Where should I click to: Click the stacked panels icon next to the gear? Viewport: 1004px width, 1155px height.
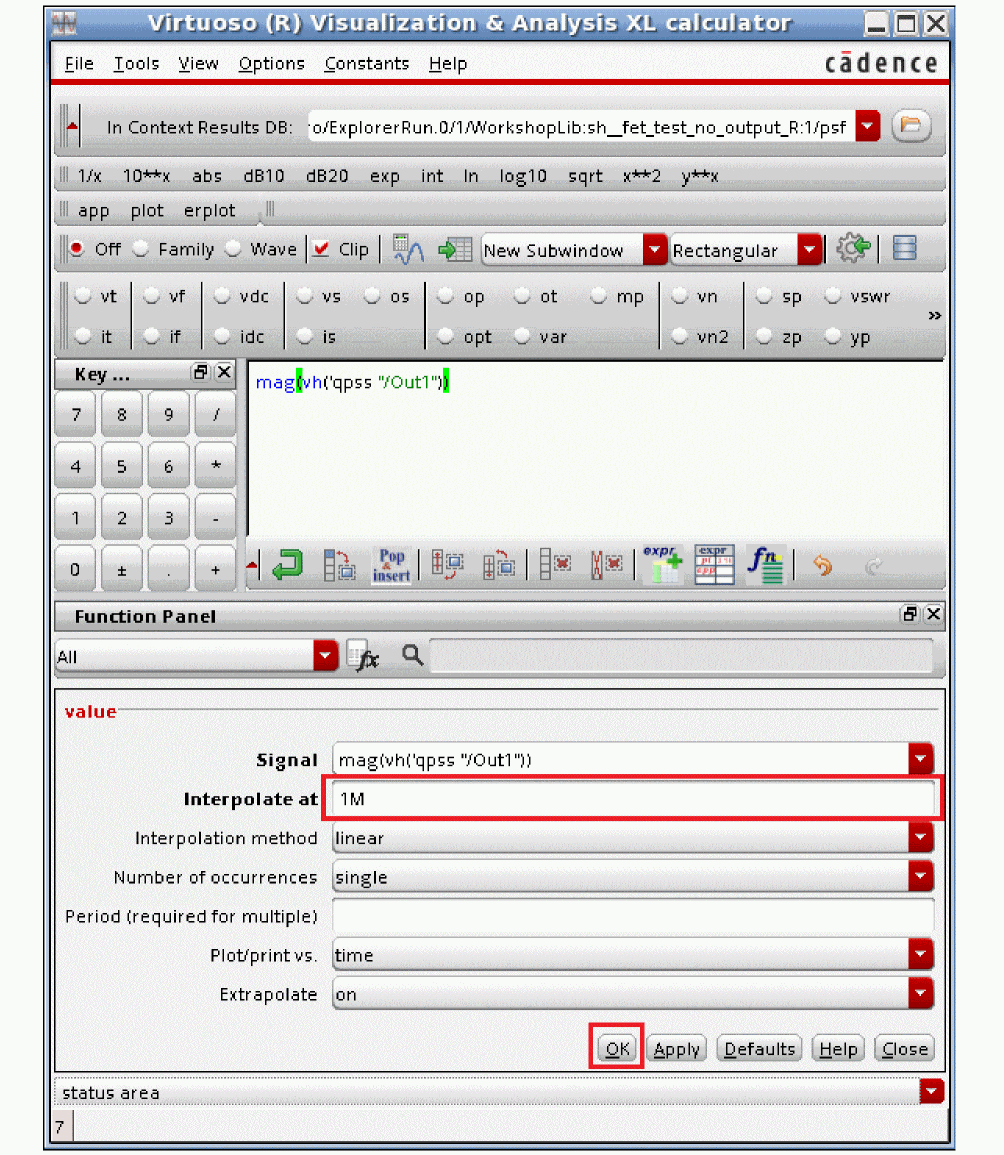pos(905,248)
